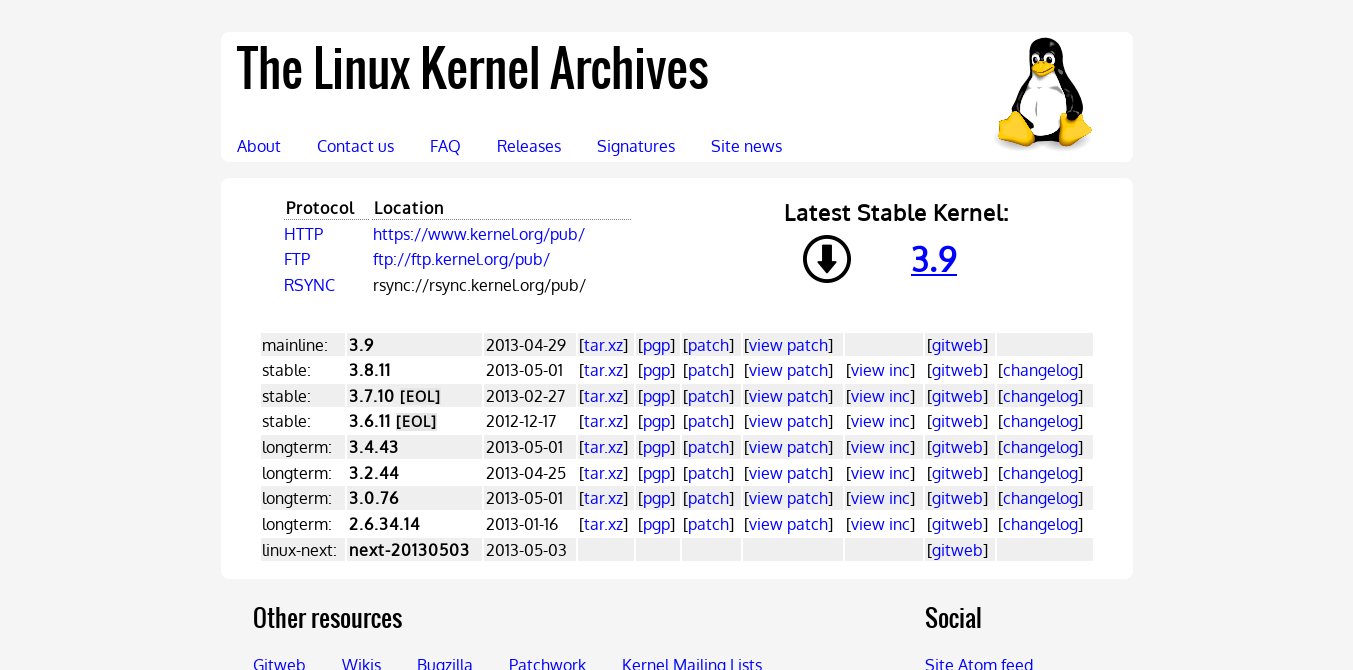Open changelog for longterm 3.4.43
Screen dimensions: 1353x670
point(1041,447)
